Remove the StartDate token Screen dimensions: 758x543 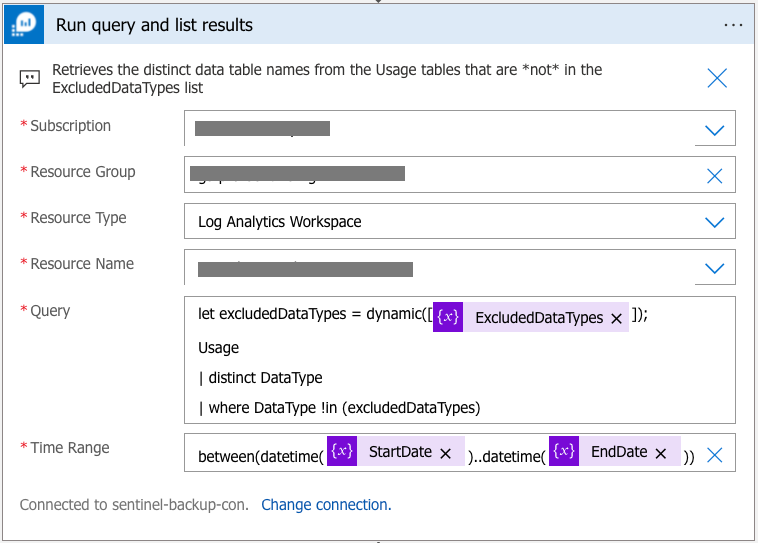coord(446,453)
